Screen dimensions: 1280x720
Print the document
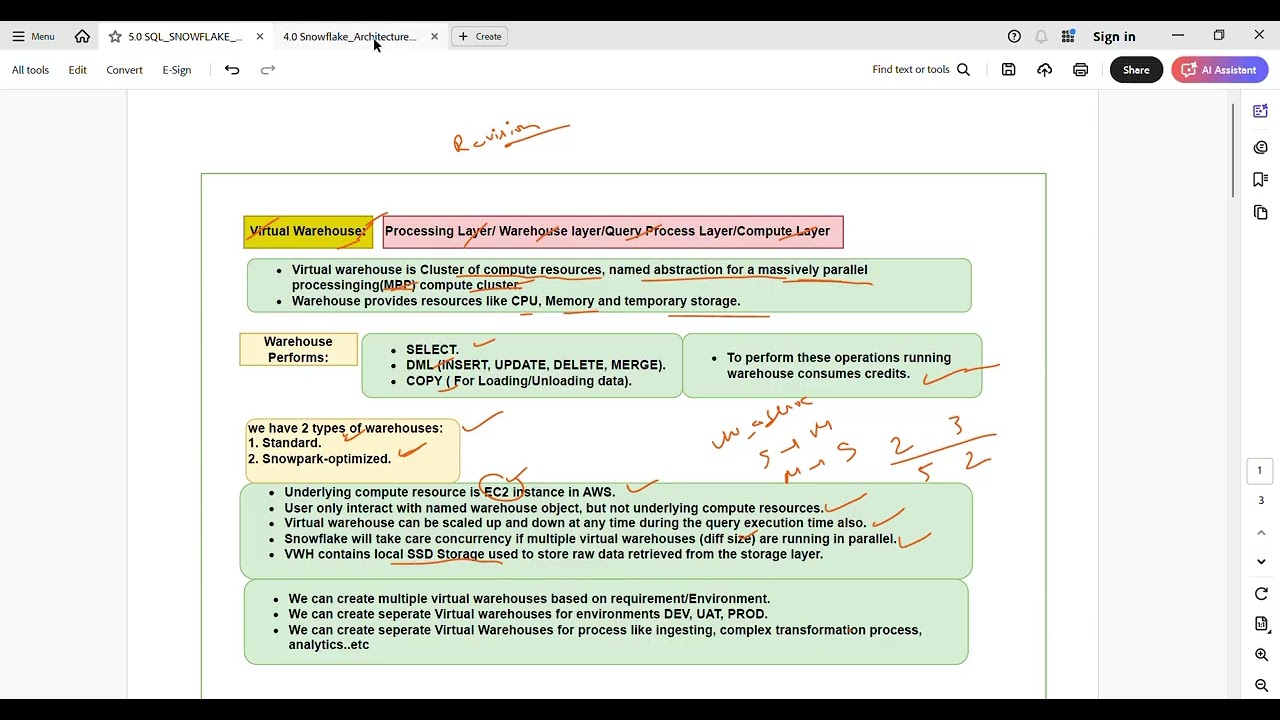[1080, 70]
